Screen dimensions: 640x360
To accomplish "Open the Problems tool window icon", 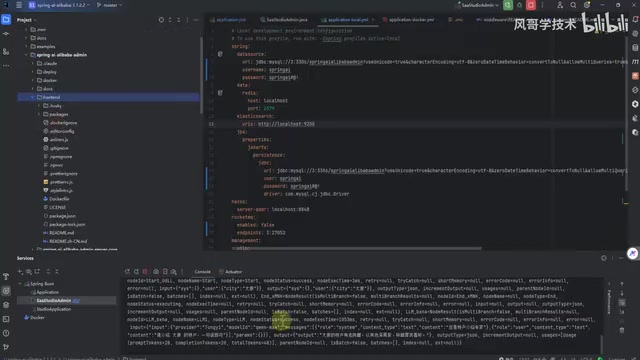I will [6, 333].
